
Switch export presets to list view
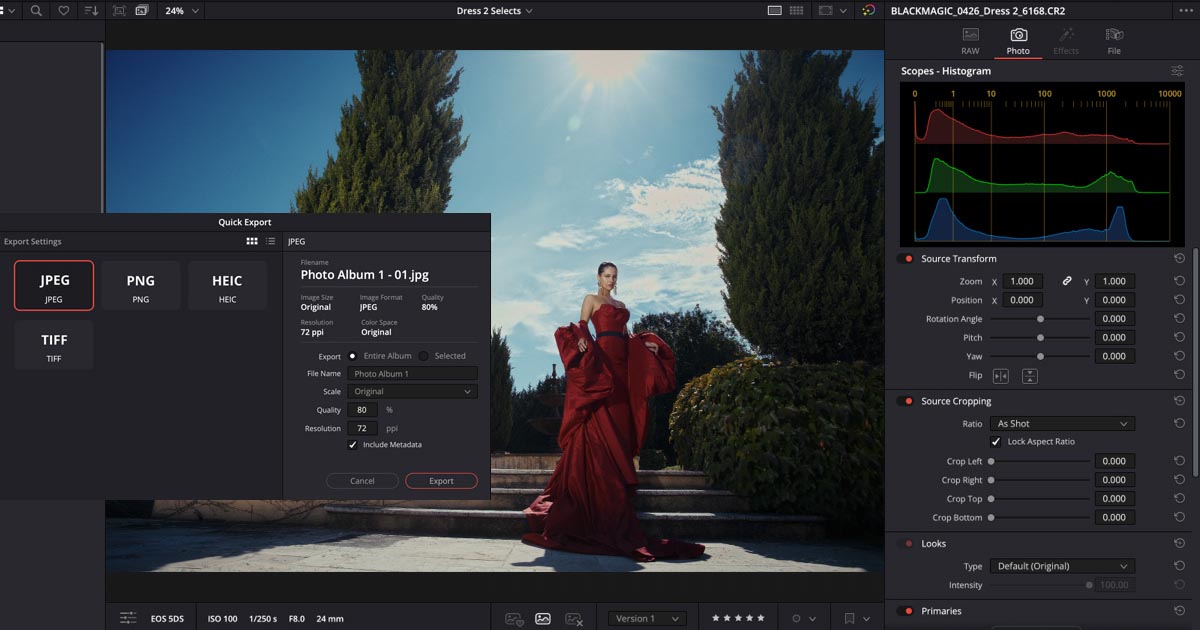(x=270, y=241)
